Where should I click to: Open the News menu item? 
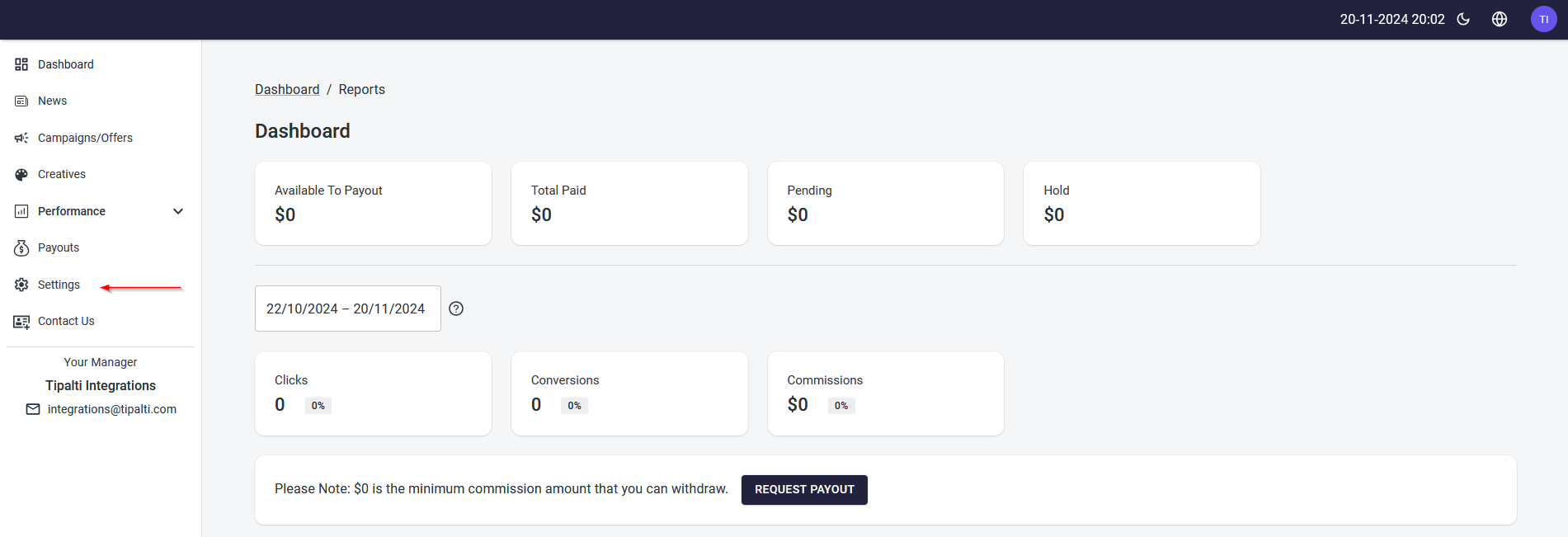click(53, 101)
